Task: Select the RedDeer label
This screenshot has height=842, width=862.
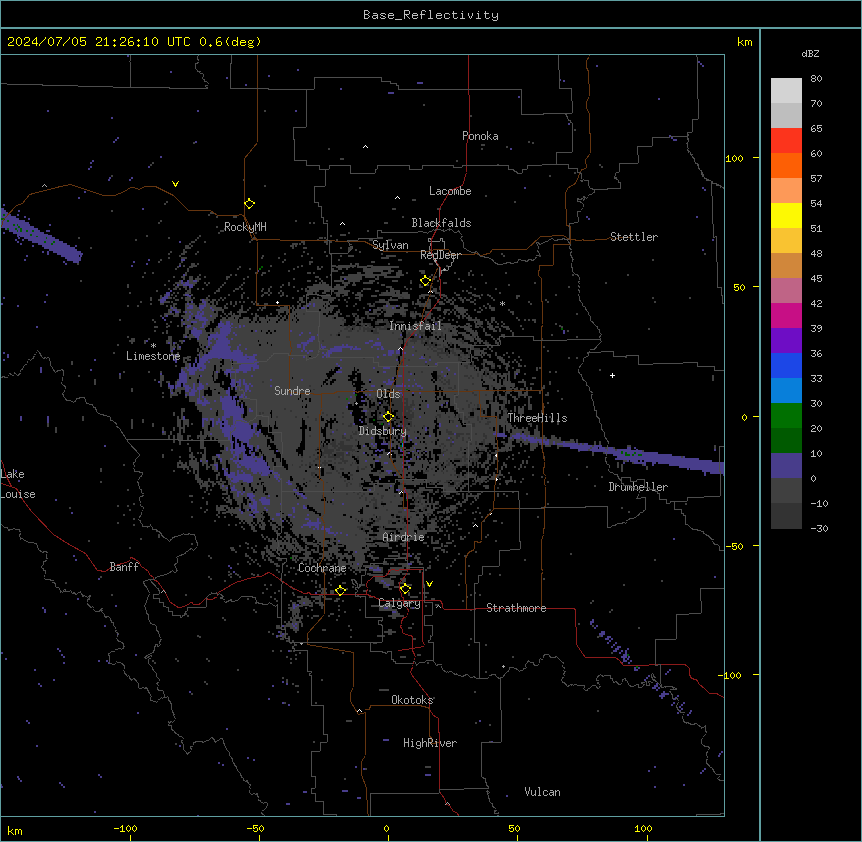Action: tap(440, 255)
